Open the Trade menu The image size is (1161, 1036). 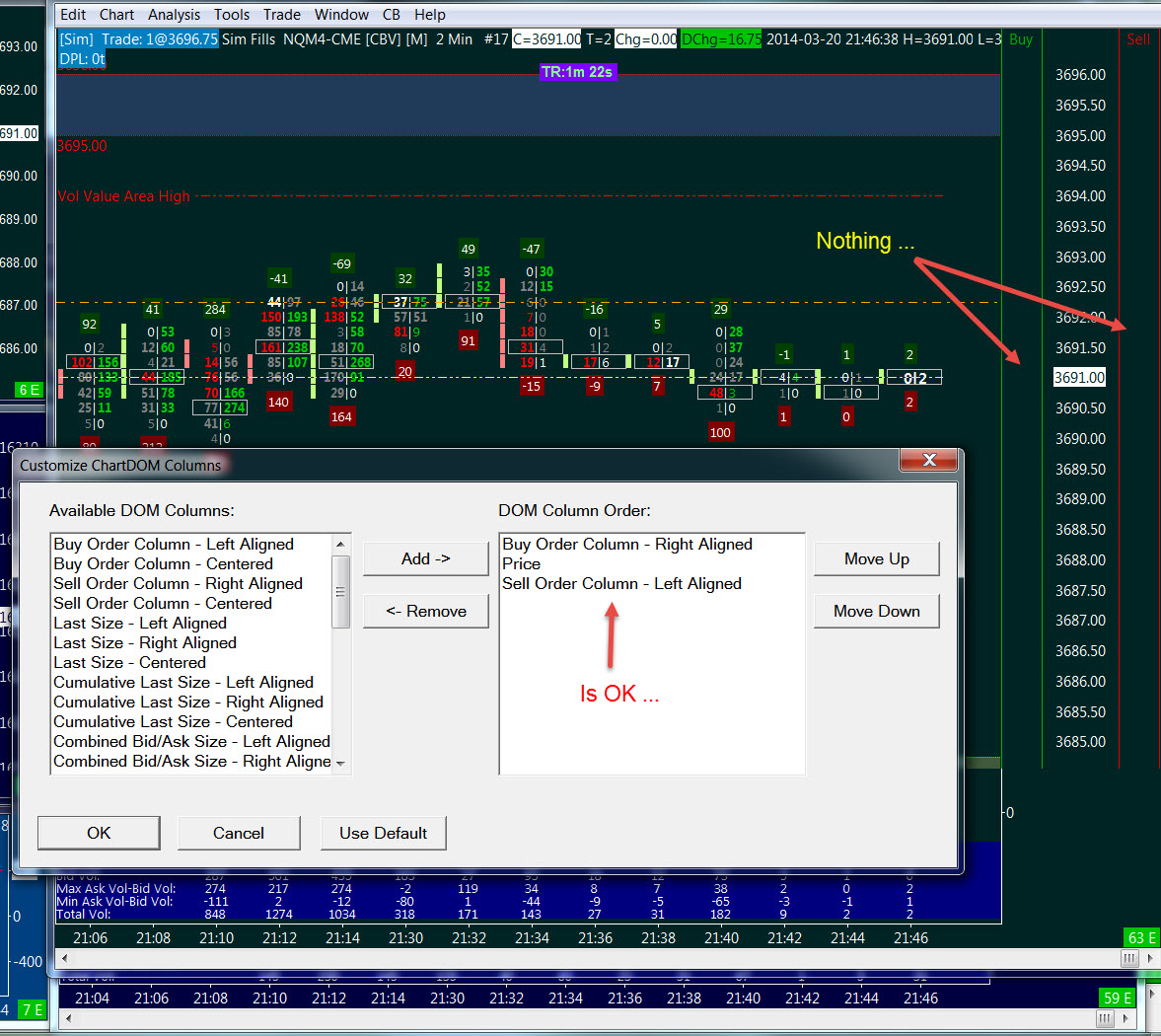(281, 14)
